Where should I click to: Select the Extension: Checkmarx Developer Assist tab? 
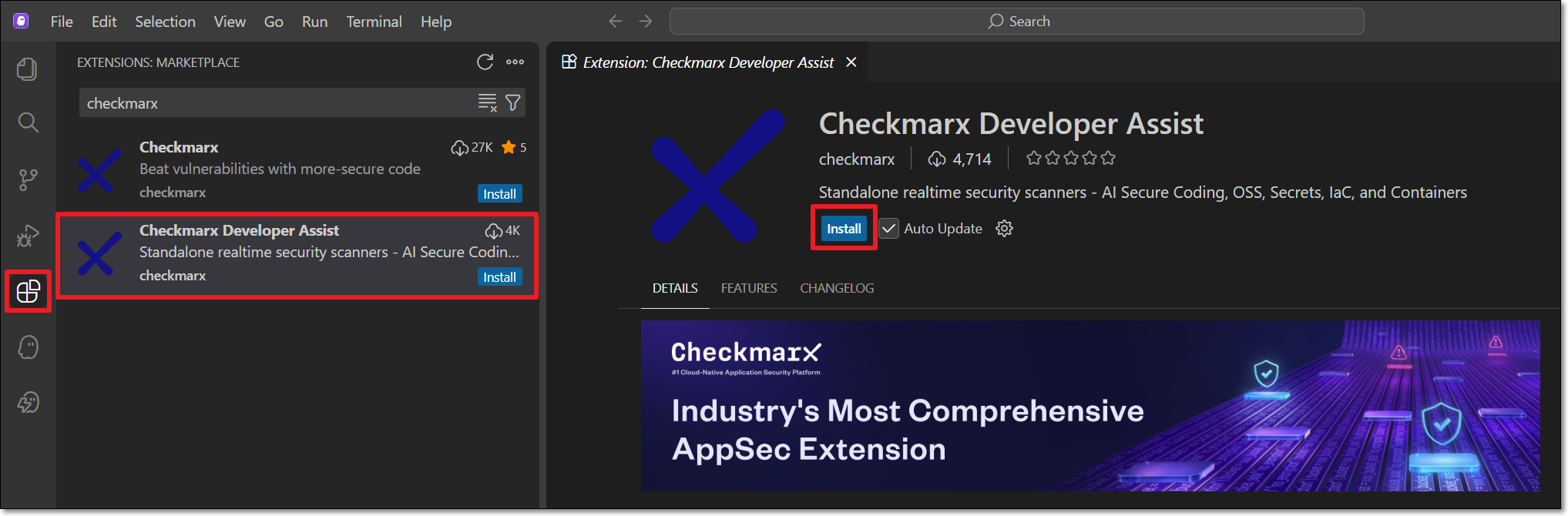tap(708, 62)
